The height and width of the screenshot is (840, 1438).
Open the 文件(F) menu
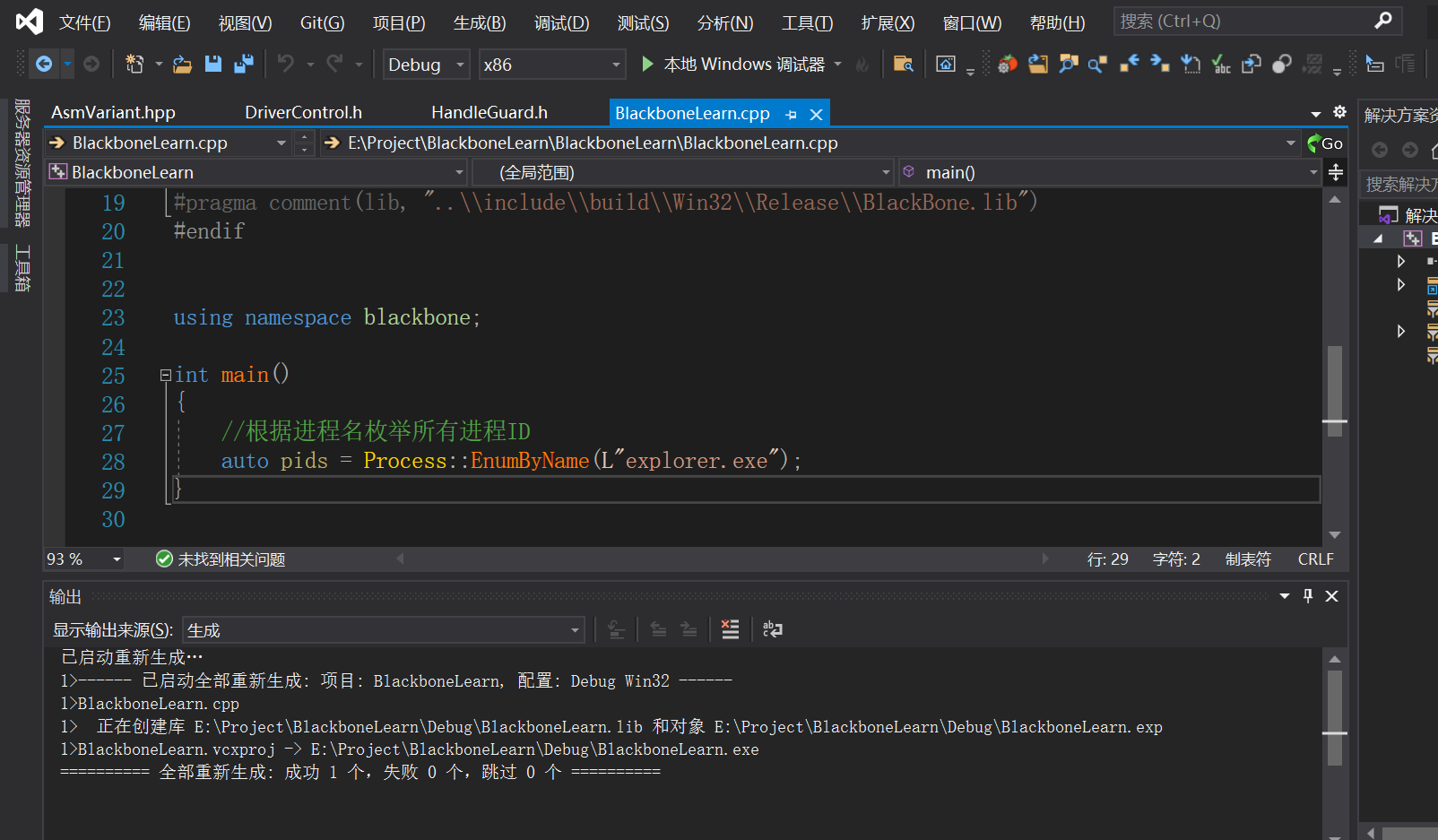click(85, 22)
